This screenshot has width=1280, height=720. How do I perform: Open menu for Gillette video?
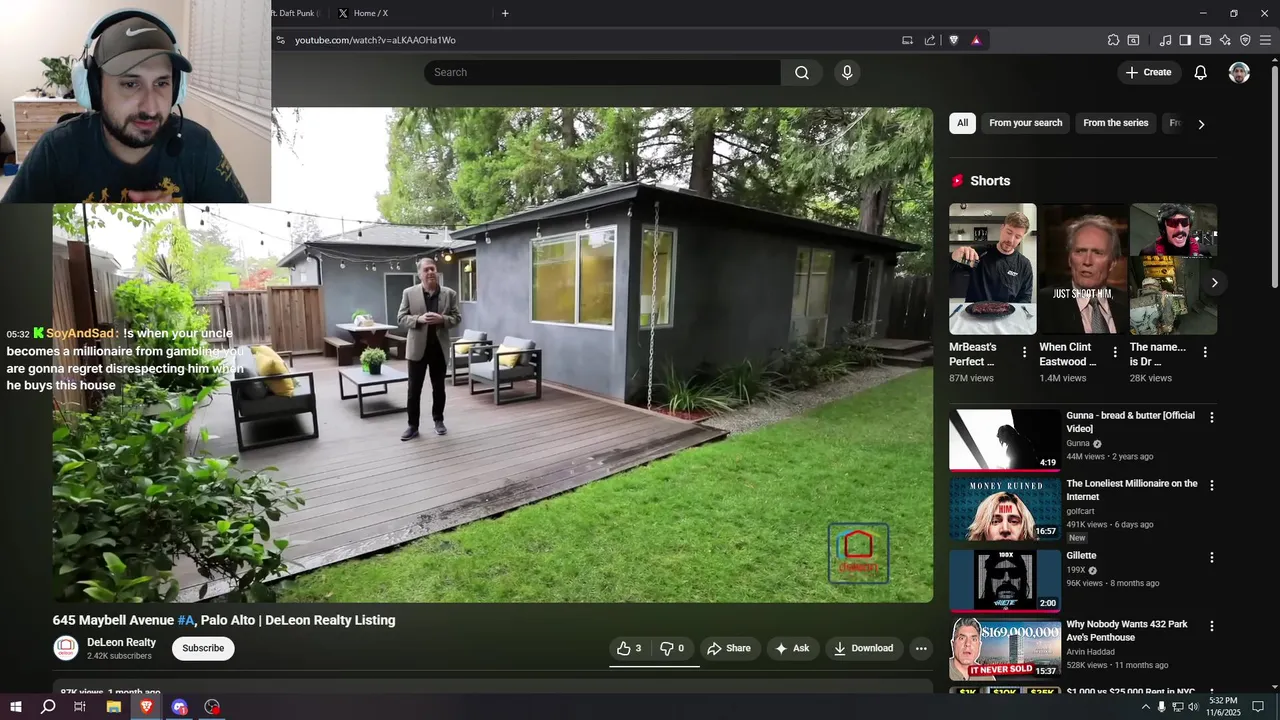[1212, 557]
